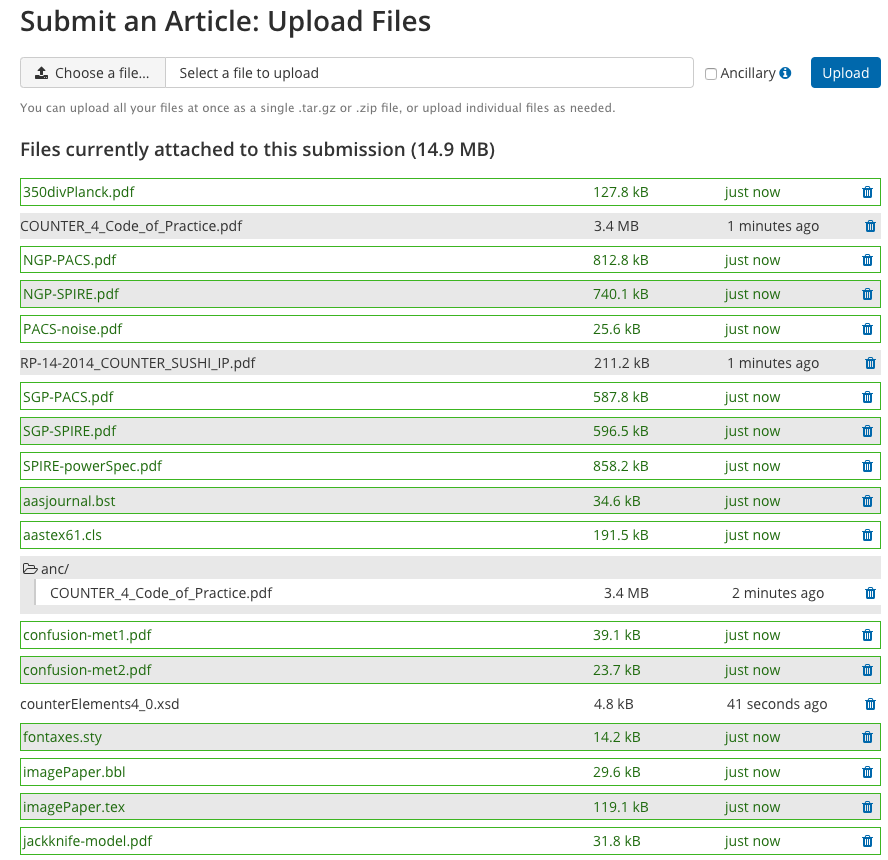Click file name SGP-SPIRE.pdf
The image size is (888, 860).
(x=70, y=431)
